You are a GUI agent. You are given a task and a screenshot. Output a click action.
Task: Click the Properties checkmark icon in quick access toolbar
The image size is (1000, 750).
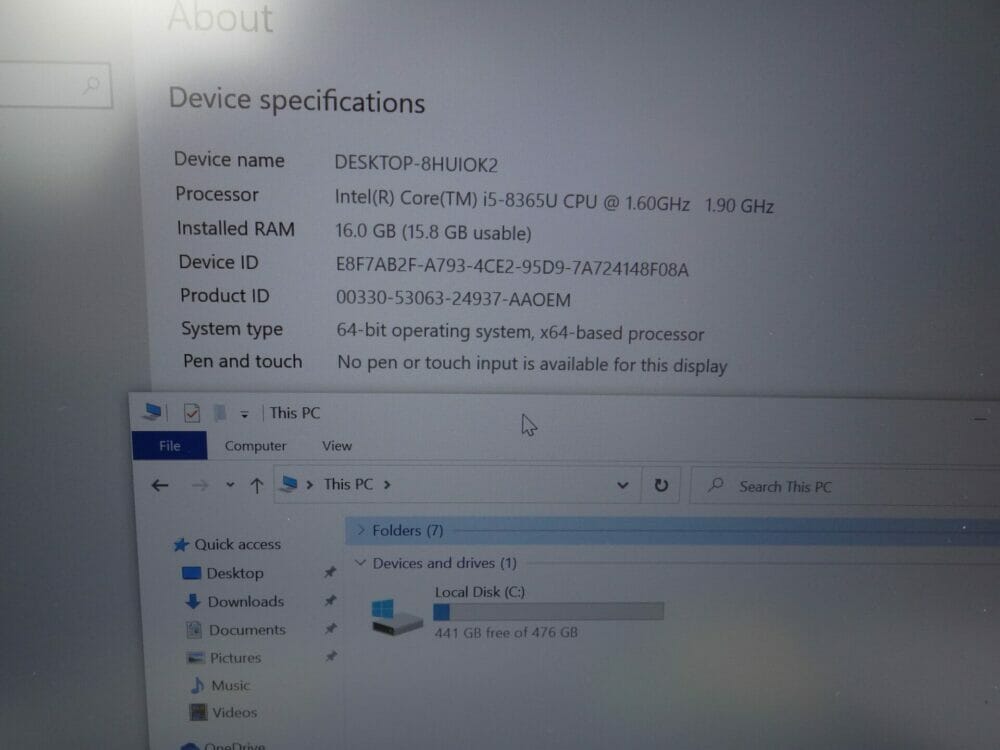tap(191, 413)
